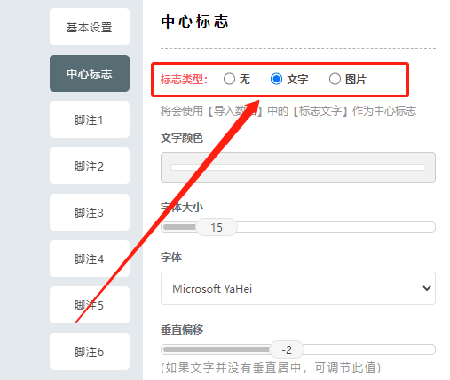This screenshot has height=380, width=450.
Task: Open the 文字颜色 color picker
Action: point(298,167)
